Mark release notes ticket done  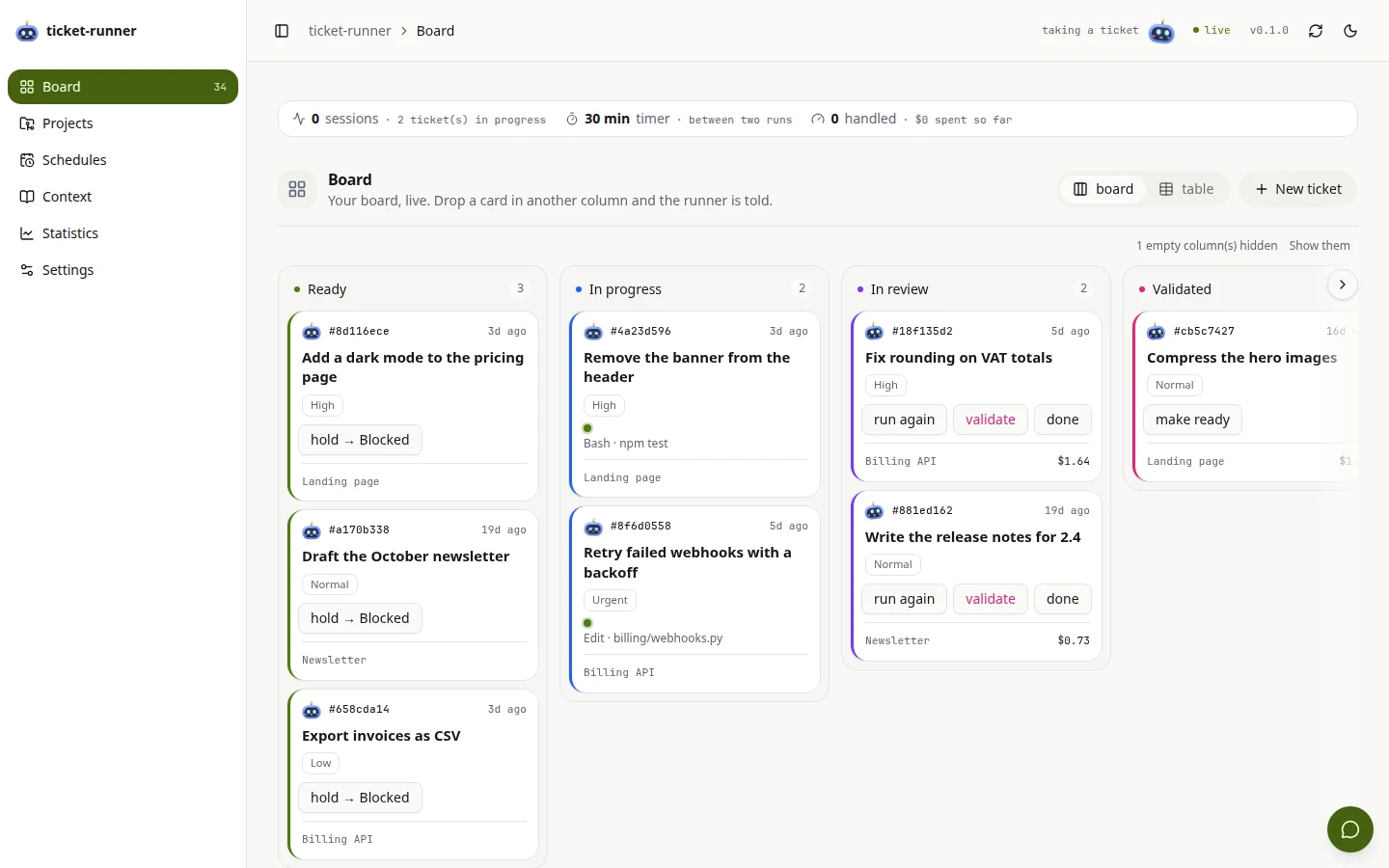(1063, 599)
